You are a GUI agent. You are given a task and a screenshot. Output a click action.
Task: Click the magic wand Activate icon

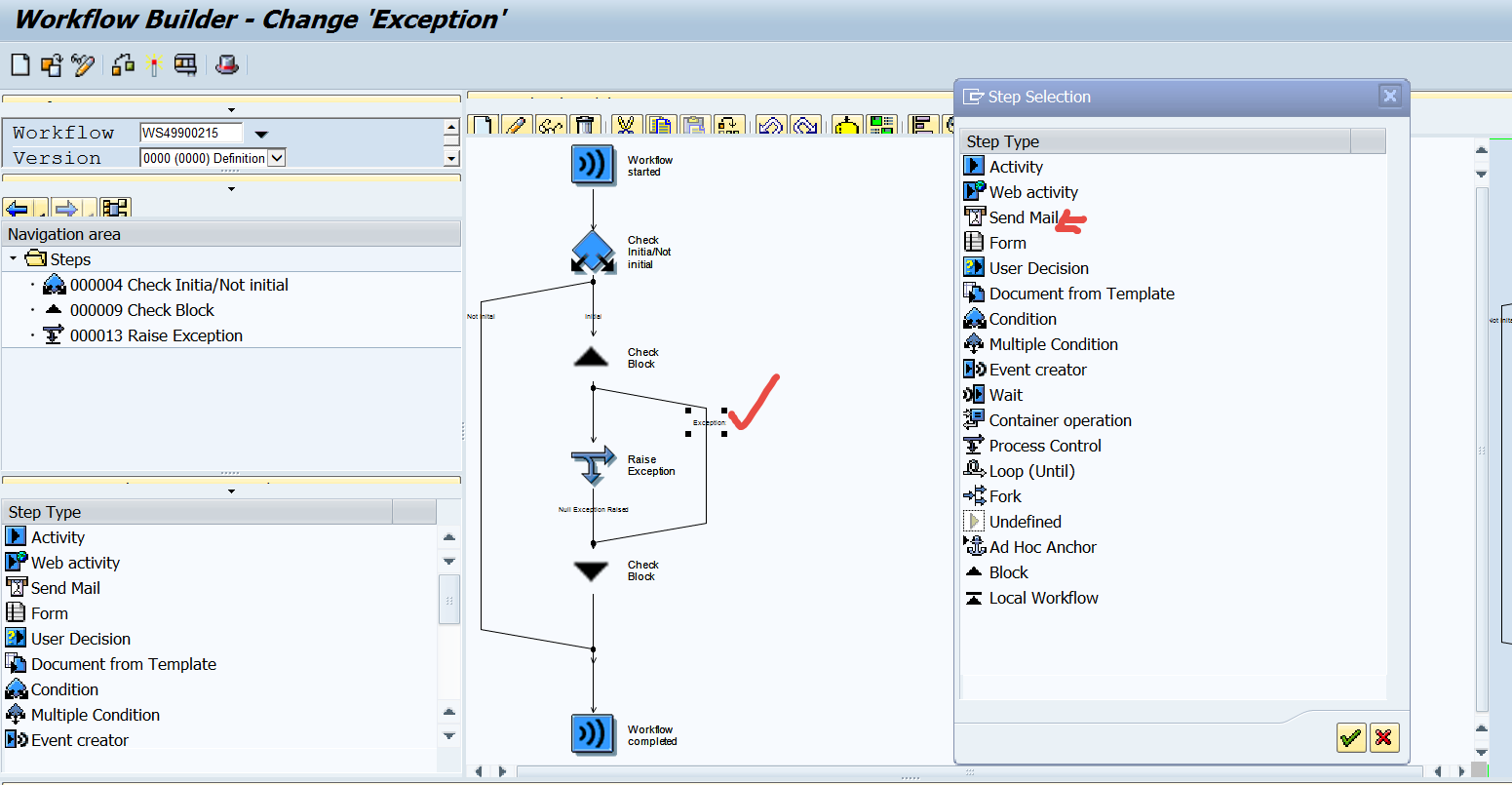[x=153, y=65]
